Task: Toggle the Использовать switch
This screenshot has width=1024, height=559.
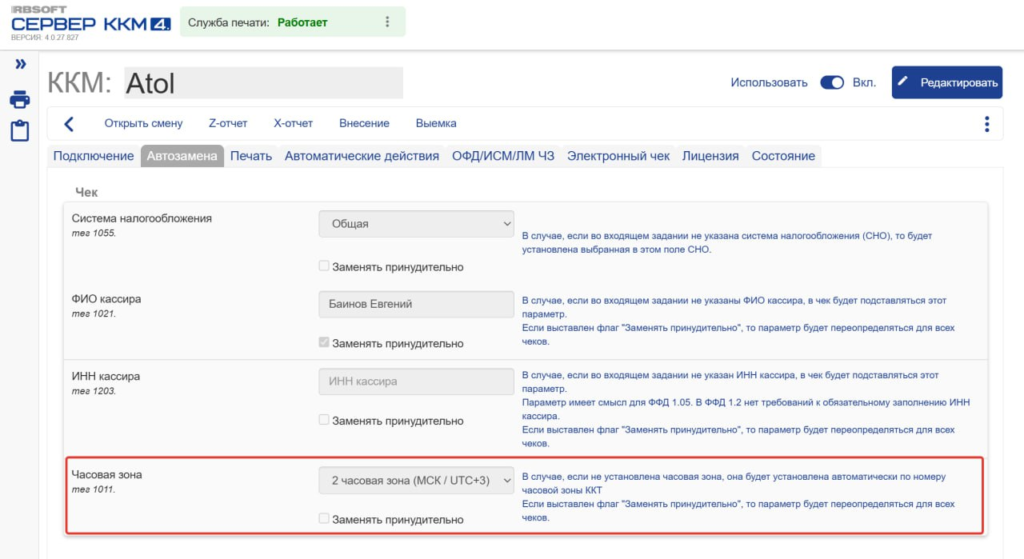Action: [832, 83]
